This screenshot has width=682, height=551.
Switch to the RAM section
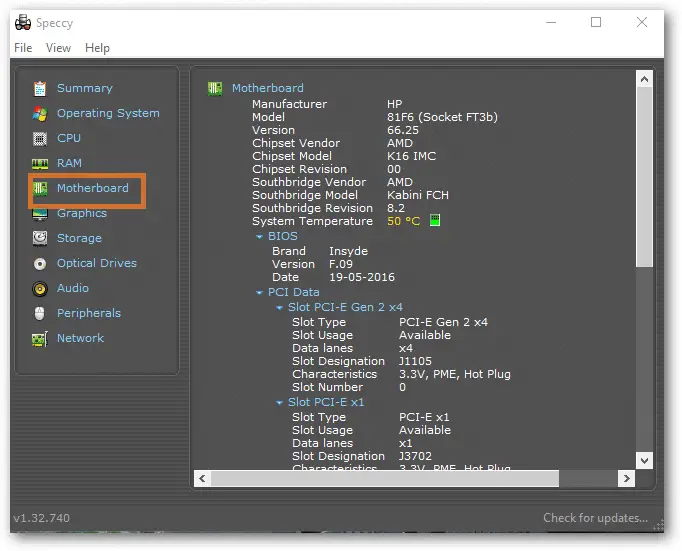tap(69, 163)
